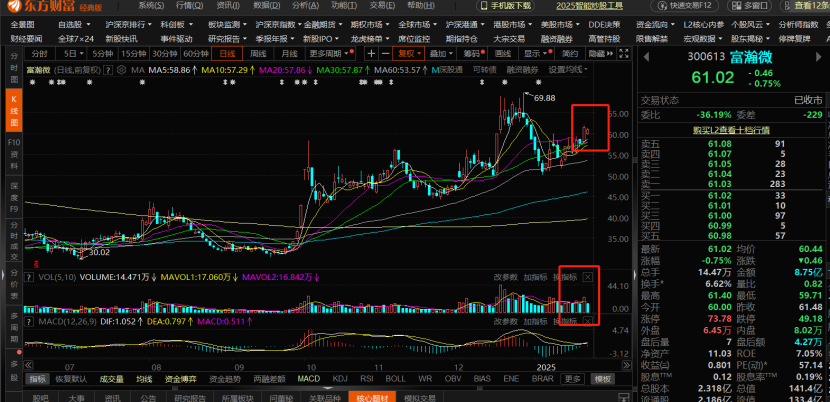Click the question mark help icon beside 前复权
This screenshot has height=402, width=830.
pos(108,70)
